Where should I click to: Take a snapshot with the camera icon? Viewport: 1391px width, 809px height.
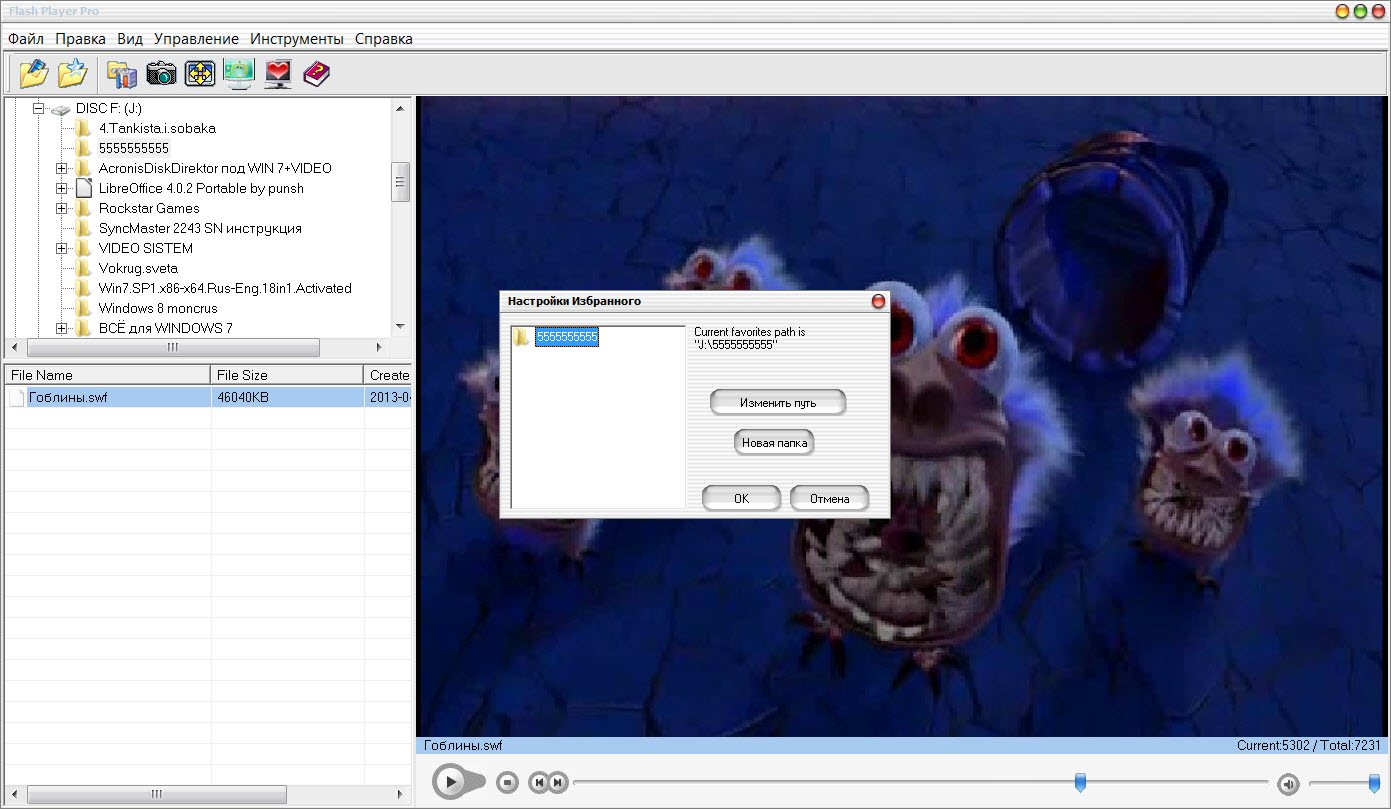(x=161, y=73)
